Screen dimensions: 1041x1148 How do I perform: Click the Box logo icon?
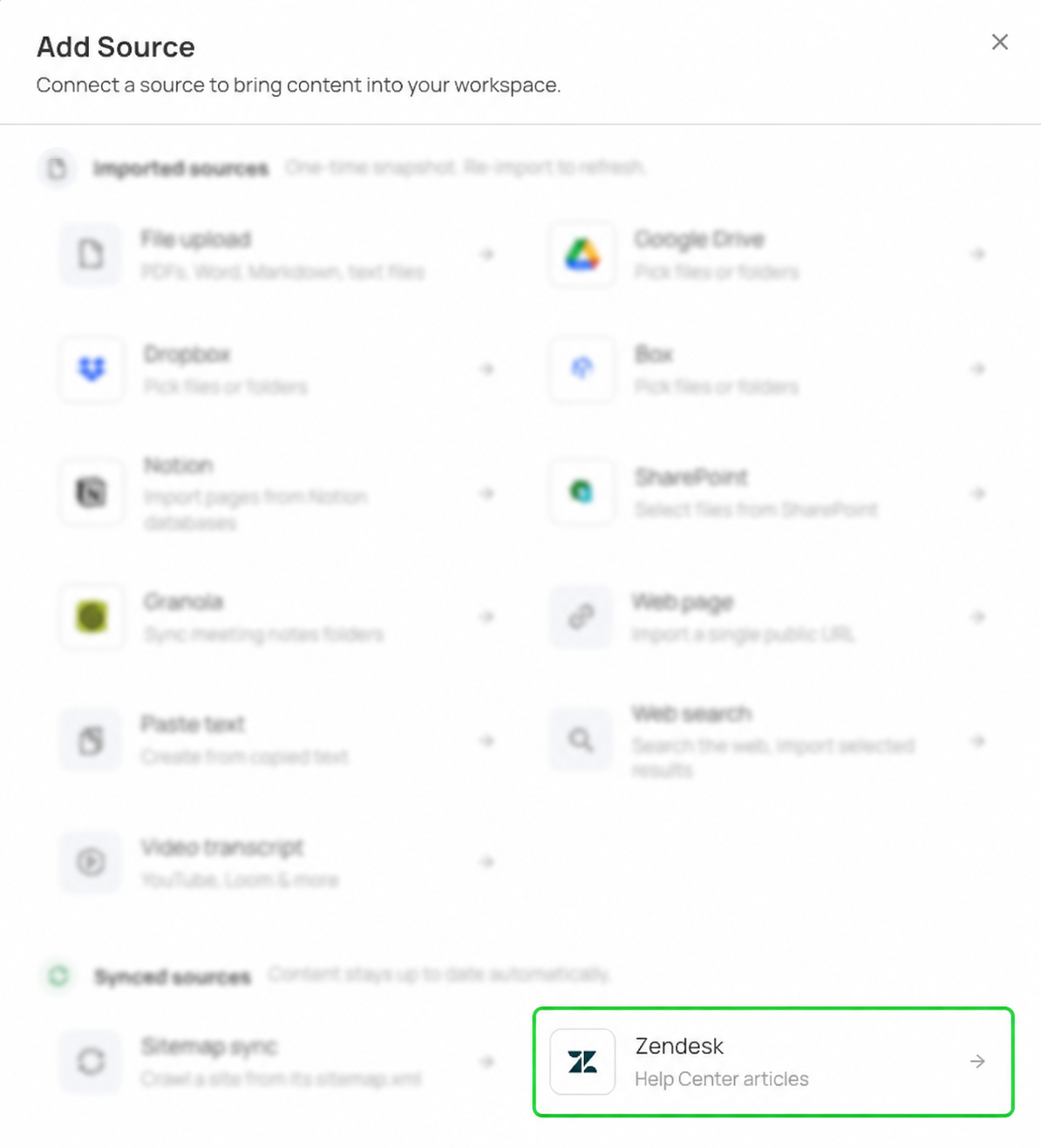point(582,370)
